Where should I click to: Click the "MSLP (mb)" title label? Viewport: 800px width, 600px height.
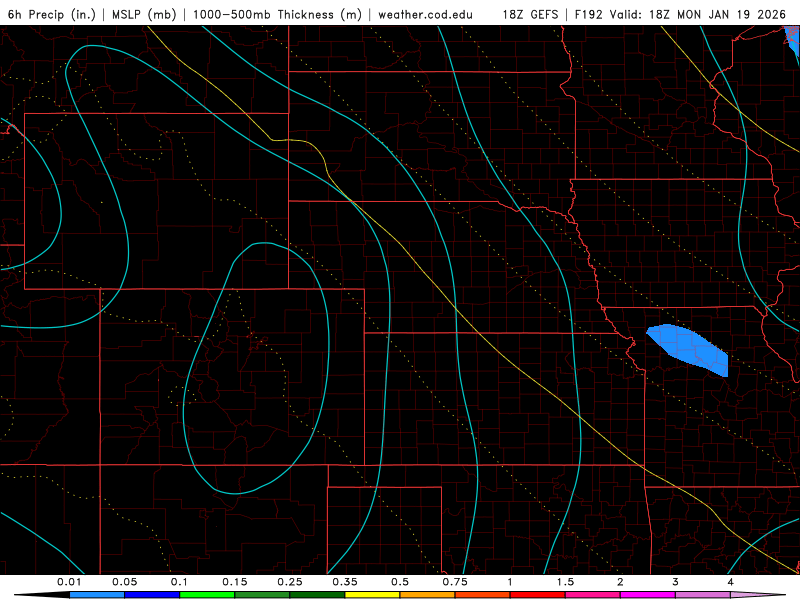click(144, 14)
